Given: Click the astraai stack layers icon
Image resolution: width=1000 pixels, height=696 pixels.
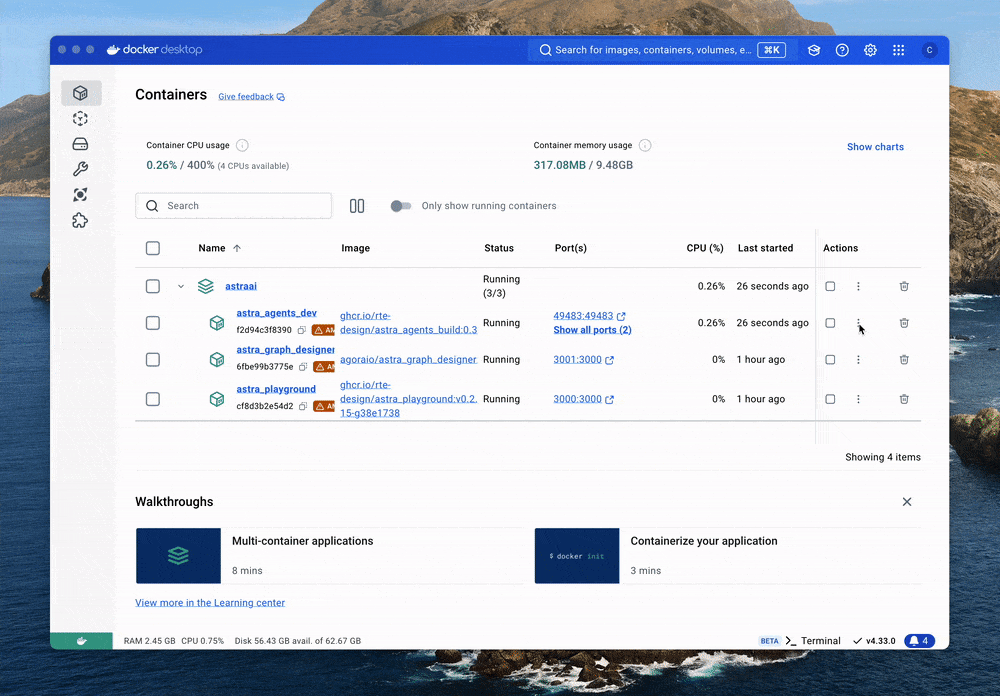Looking at the screenshot, I should (x=205, y=286).
